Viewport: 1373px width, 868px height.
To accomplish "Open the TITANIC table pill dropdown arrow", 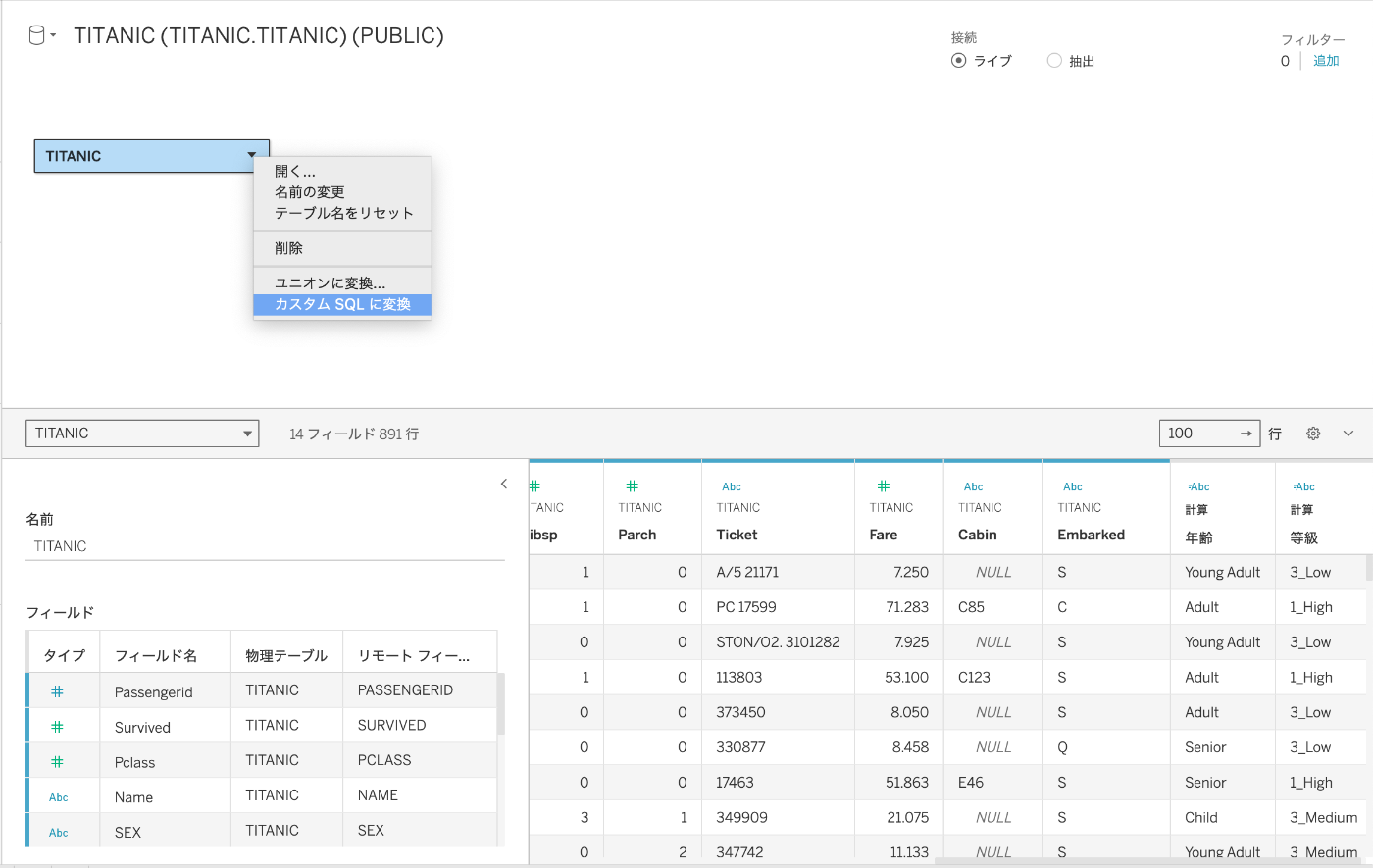I will (252, 155).
